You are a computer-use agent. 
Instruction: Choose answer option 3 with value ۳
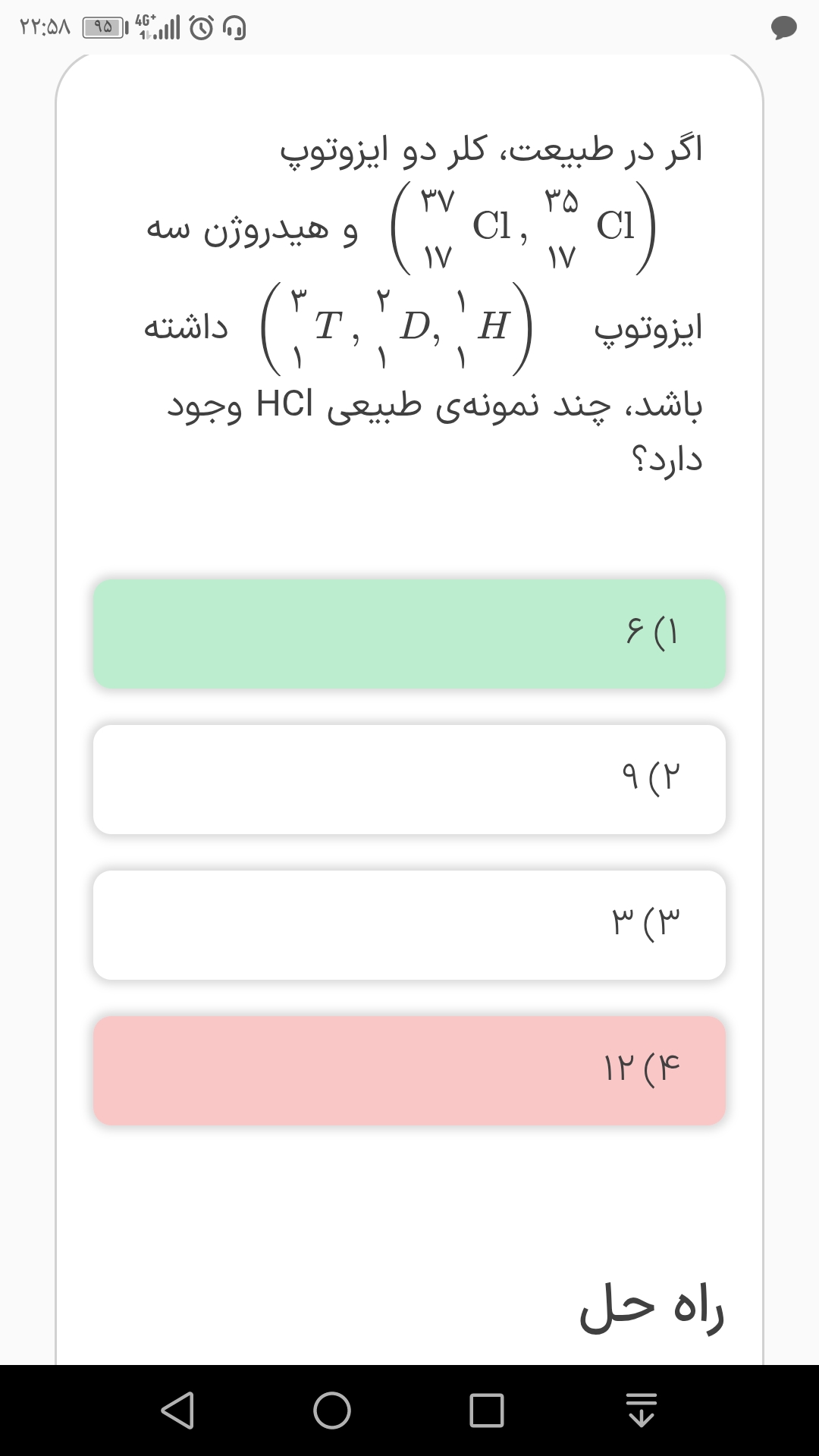tap(409, 925)
